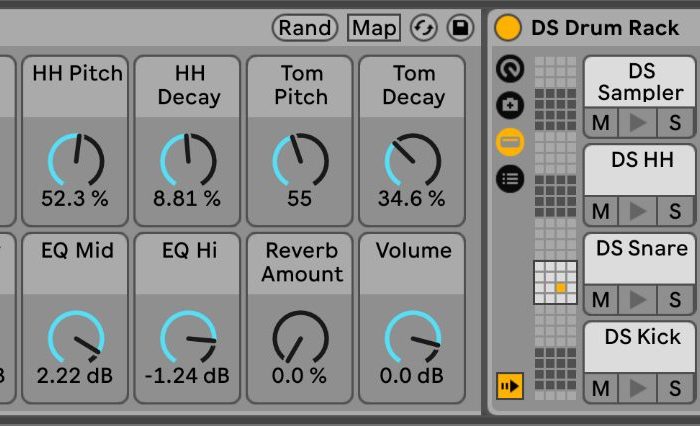The height and width of the screenshot is (426, 700).
Task: Solo the DS HH pad
Action: (x=675, y=211)
